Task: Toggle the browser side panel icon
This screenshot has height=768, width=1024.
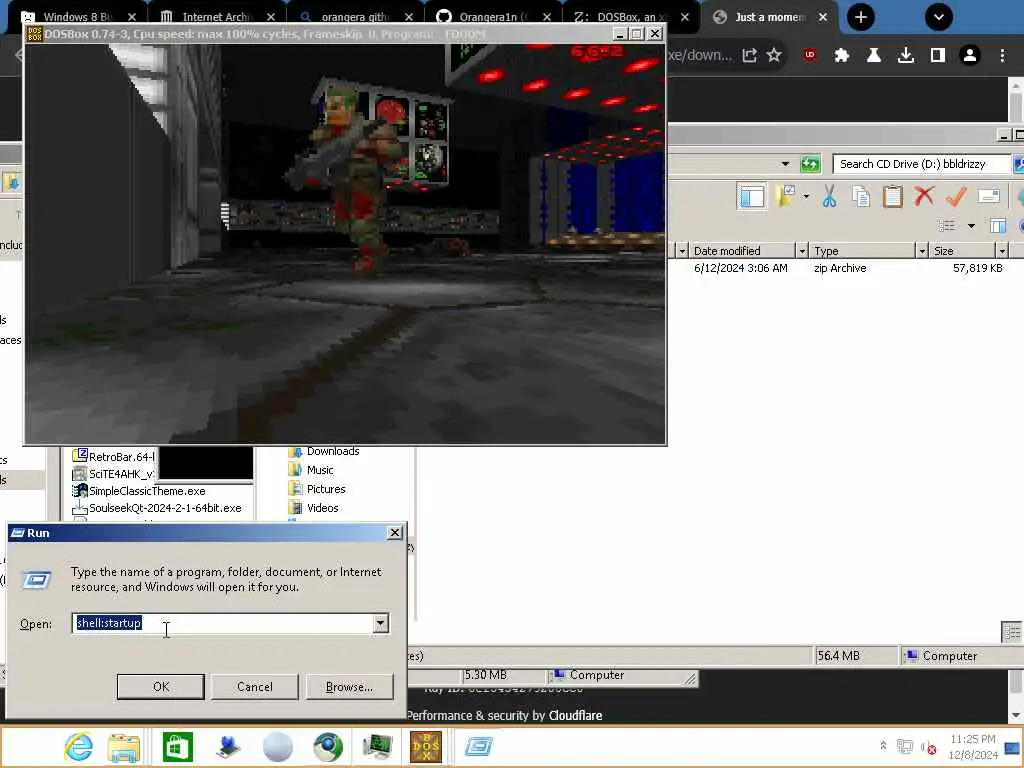Action: 938,56
